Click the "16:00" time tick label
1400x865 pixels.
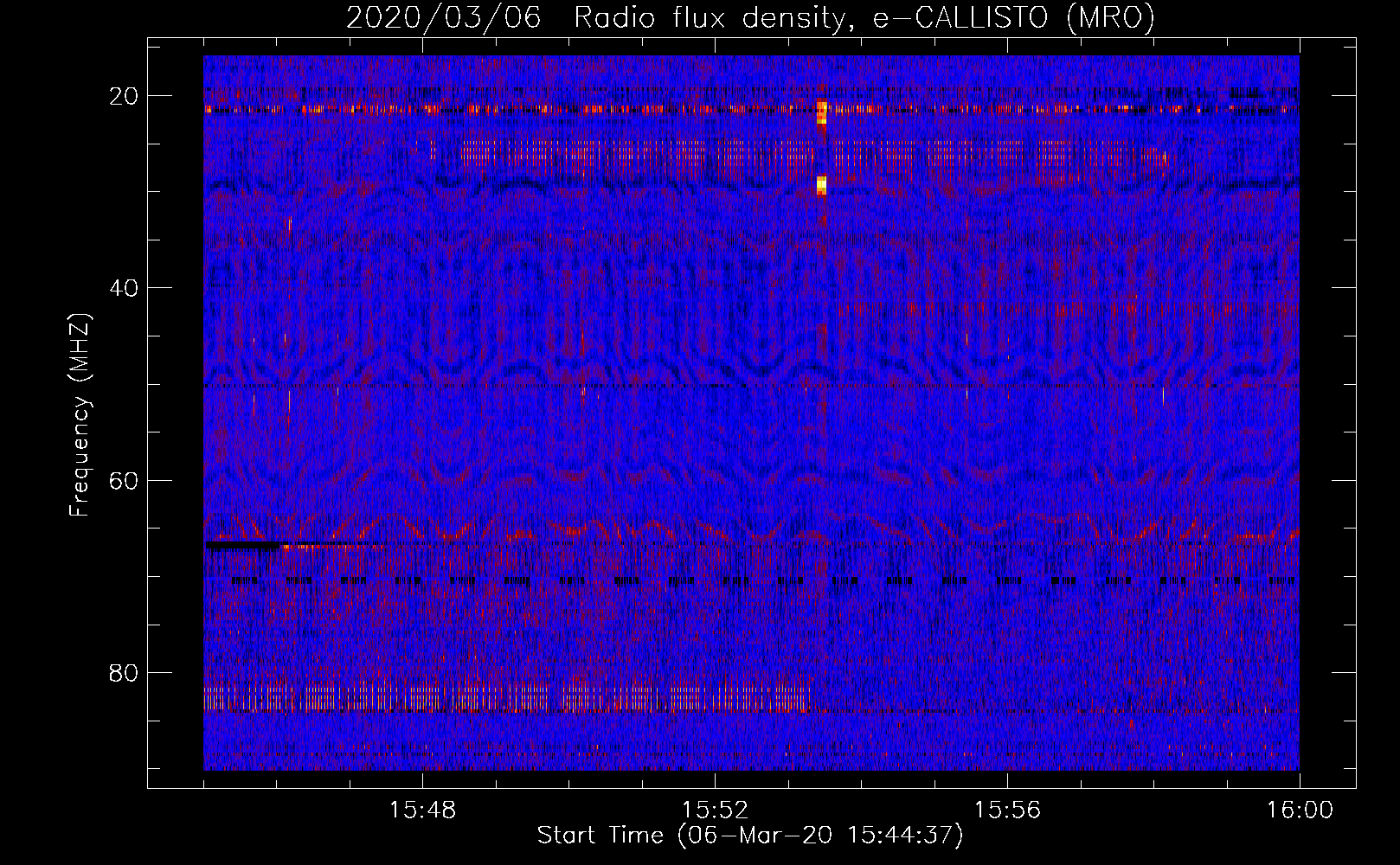[1300, 811]
